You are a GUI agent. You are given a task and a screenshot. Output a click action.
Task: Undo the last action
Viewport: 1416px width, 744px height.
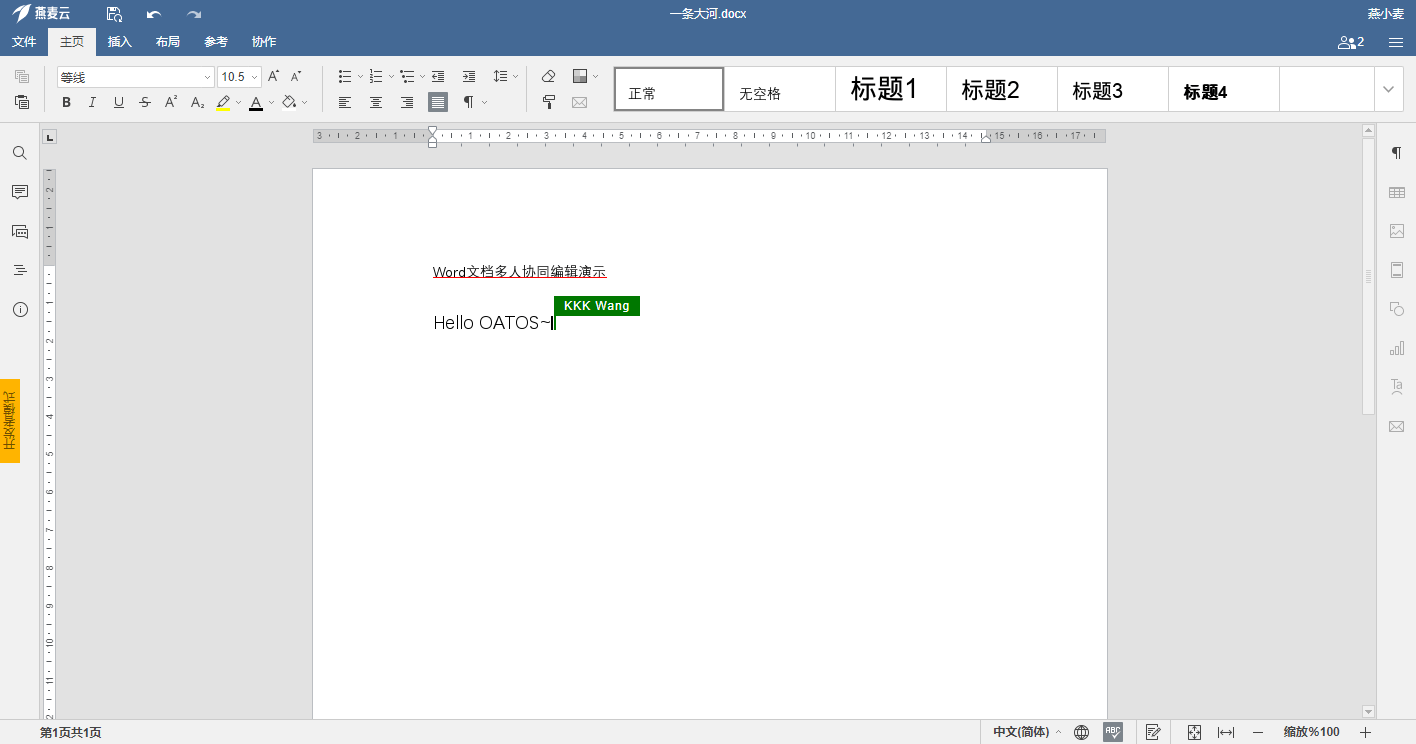click(153, 14)
